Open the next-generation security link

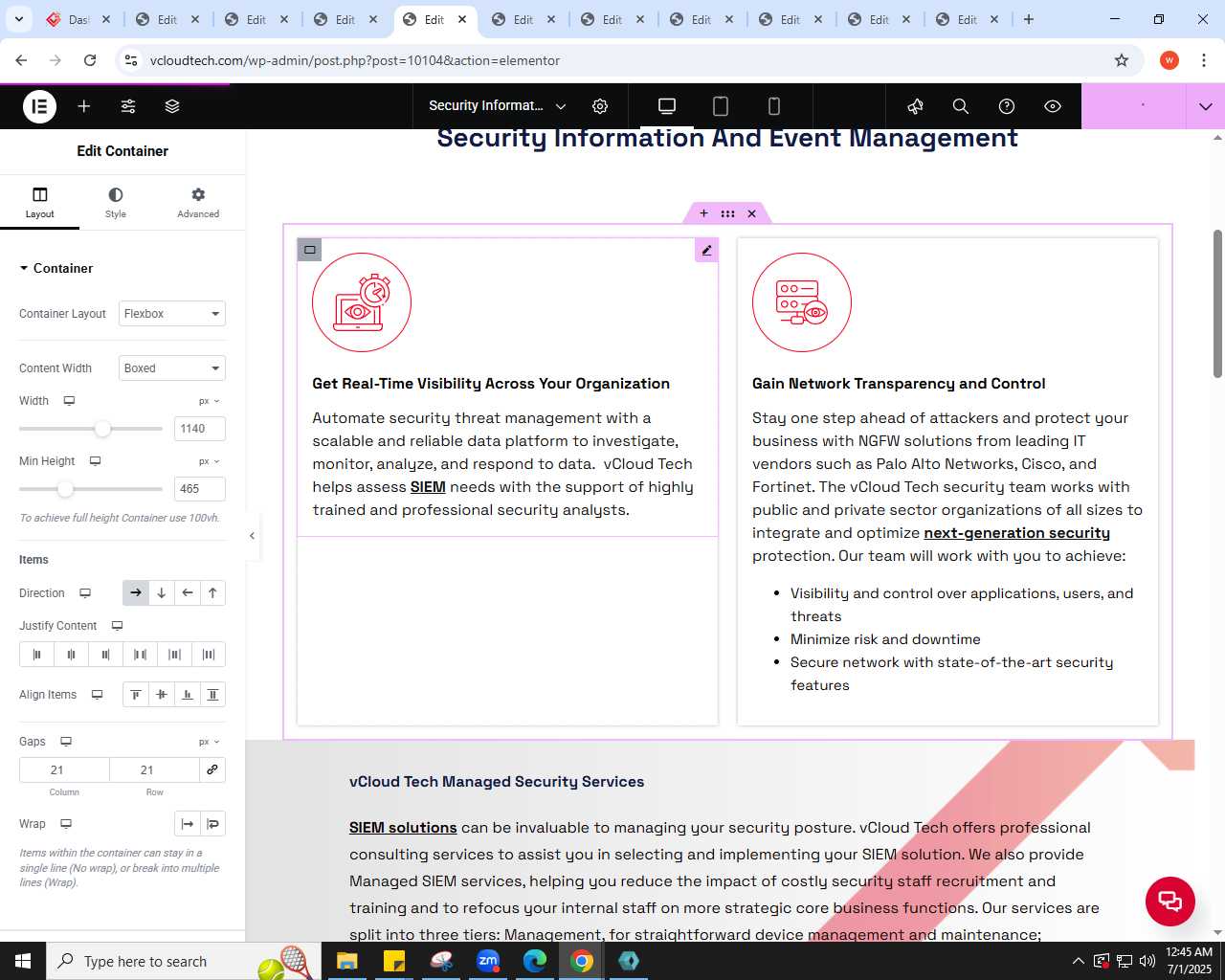(x=1016, y=533)
